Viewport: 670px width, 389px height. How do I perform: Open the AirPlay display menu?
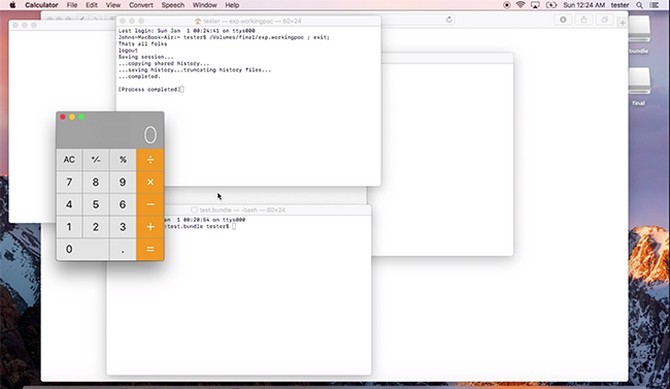point(535,5)
